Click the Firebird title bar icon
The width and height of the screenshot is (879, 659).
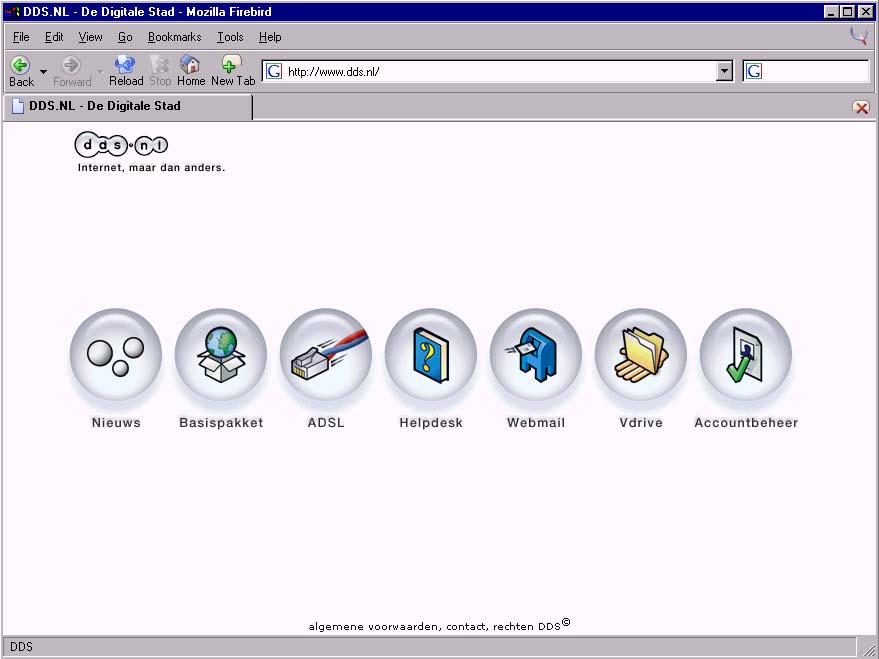(12, 12)
